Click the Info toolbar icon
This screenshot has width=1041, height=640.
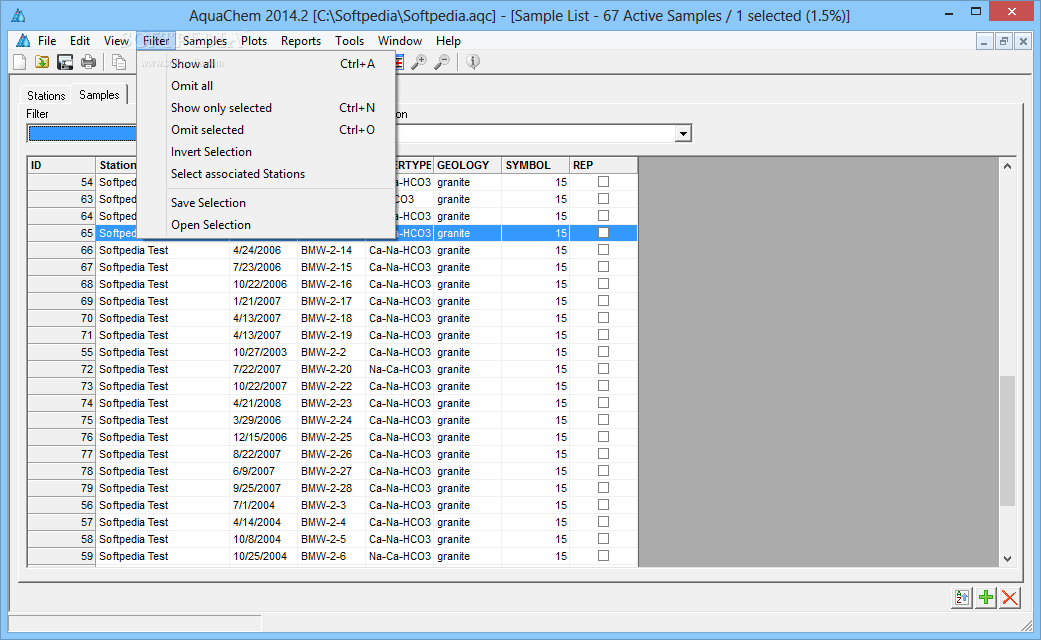coord(473,62)
